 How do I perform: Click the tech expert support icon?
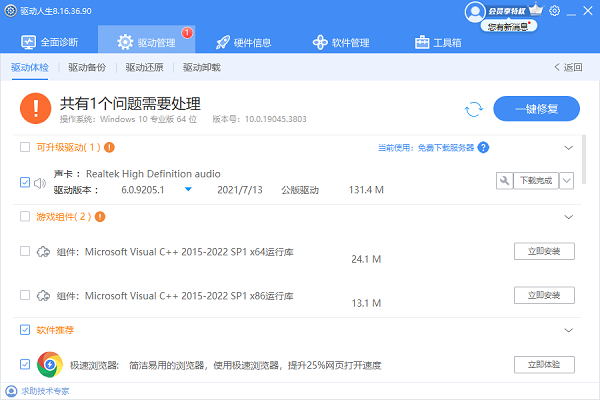pos(11,391)
